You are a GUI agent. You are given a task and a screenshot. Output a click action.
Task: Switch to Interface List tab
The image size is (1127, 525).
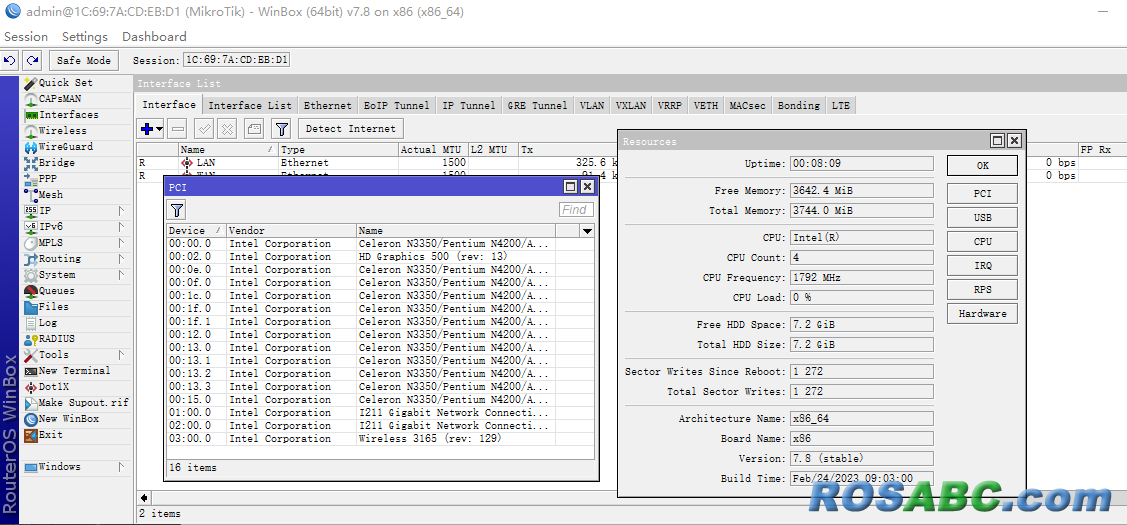pos(250,105)
